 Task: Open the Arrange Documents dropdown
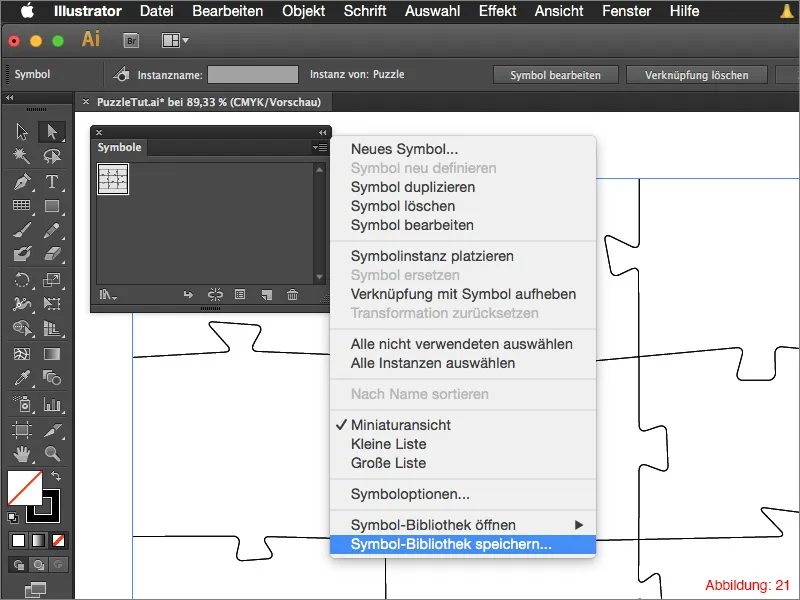coord(175,40)
